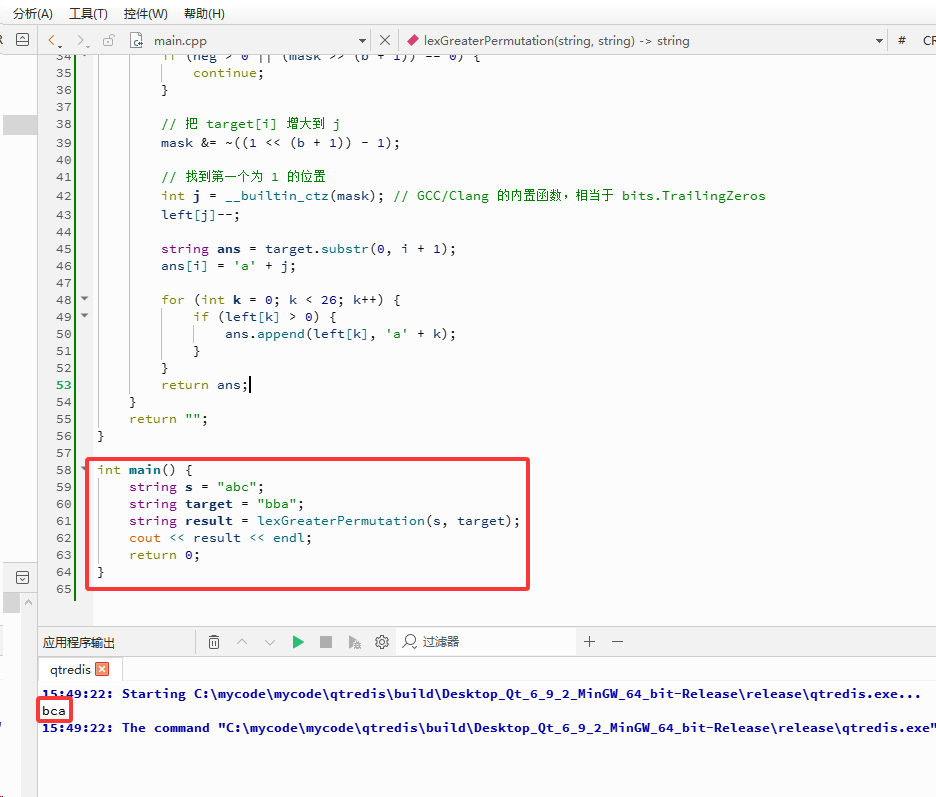Click the "bca" program output text
This screenshot has height=797, width=936.
(54, 710)
